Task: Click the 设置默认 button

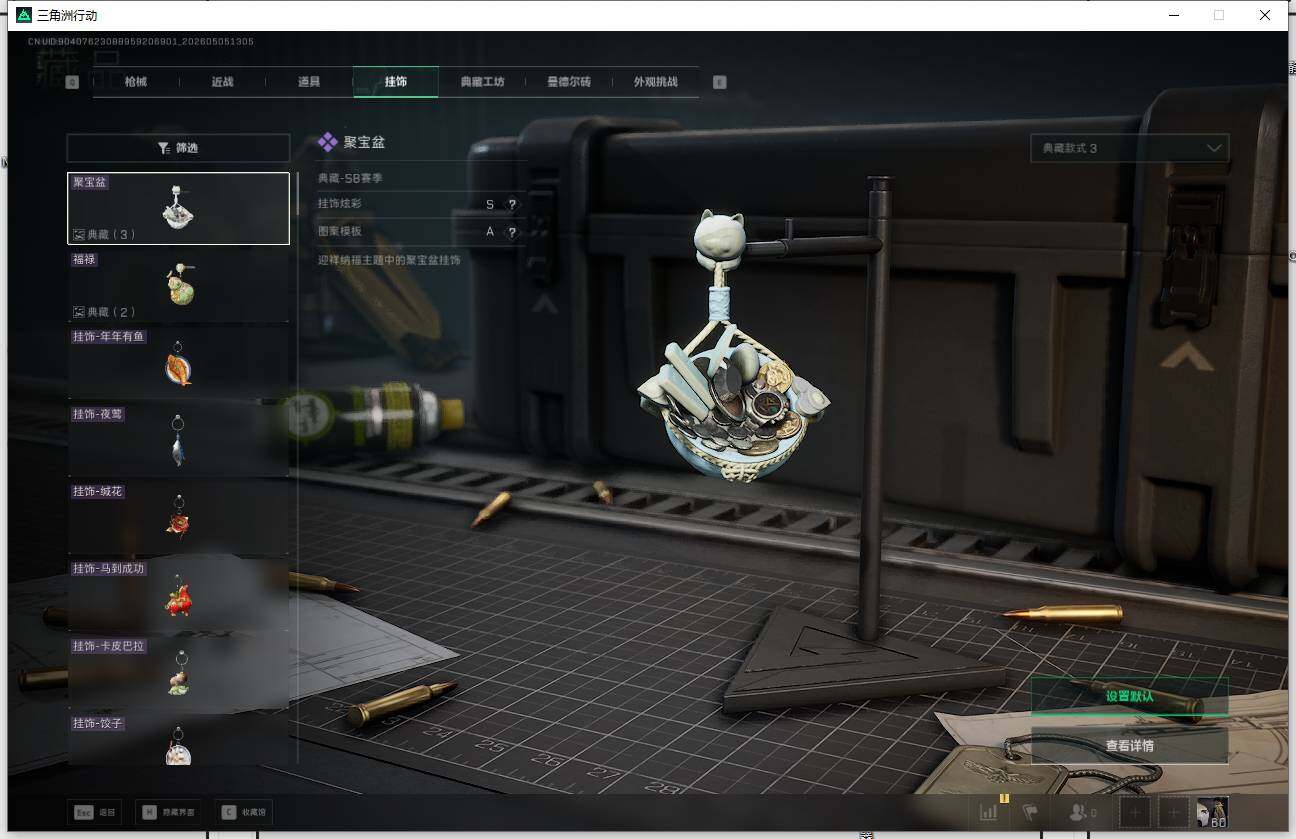Action: (x=1130, y=696)
